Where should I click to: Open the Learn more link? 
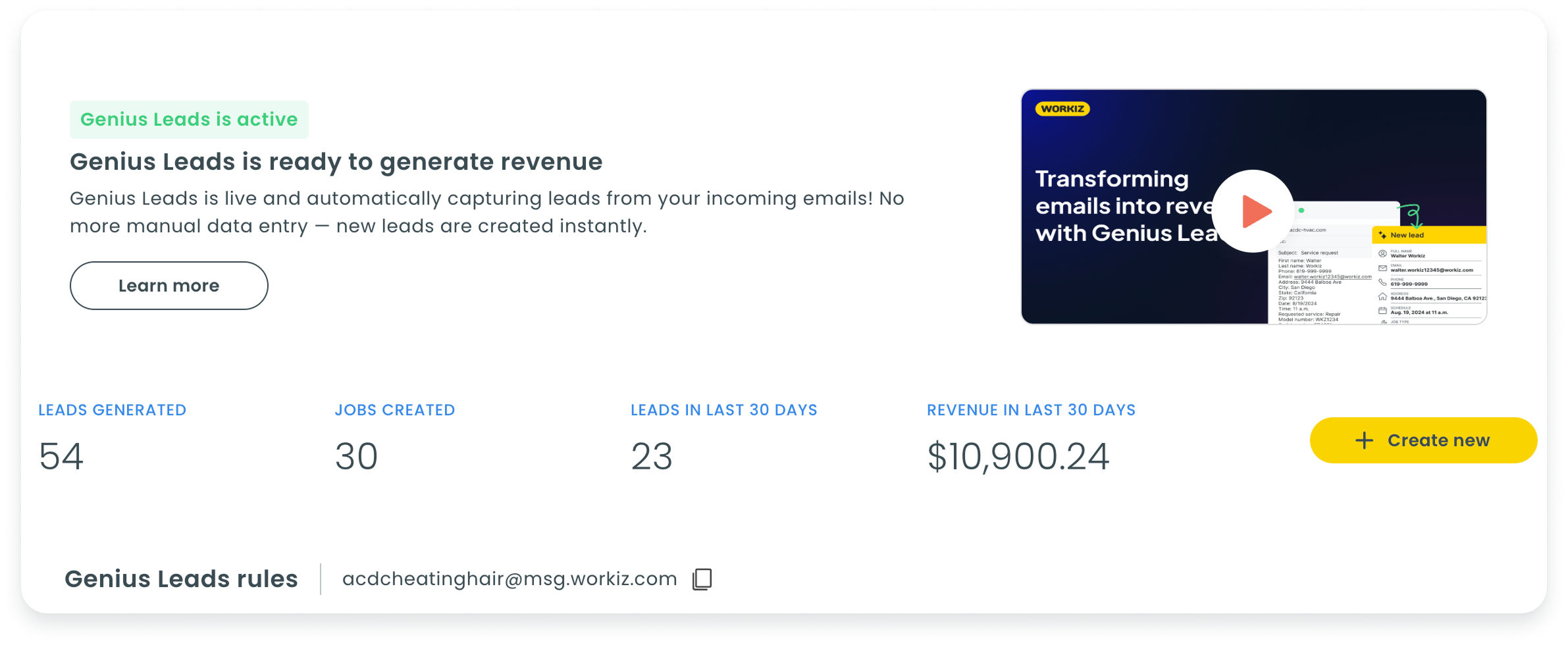pyautogui.click(x=169, y=286)
